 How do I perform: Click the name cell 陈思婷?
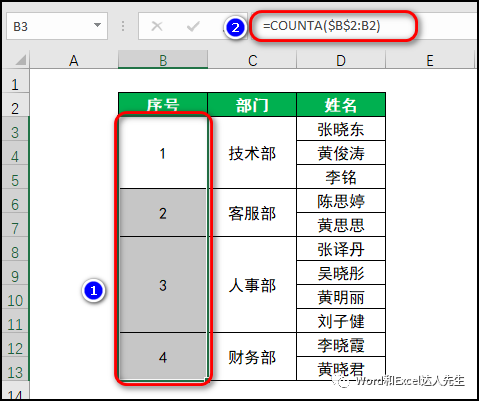[x=341, y=201]
